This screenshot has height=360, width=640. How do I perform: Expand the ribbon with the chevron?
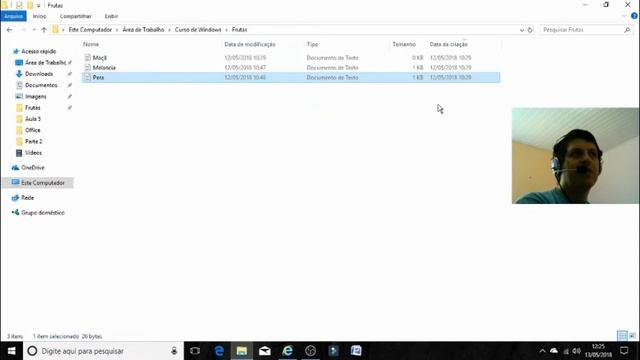[624, 16]
